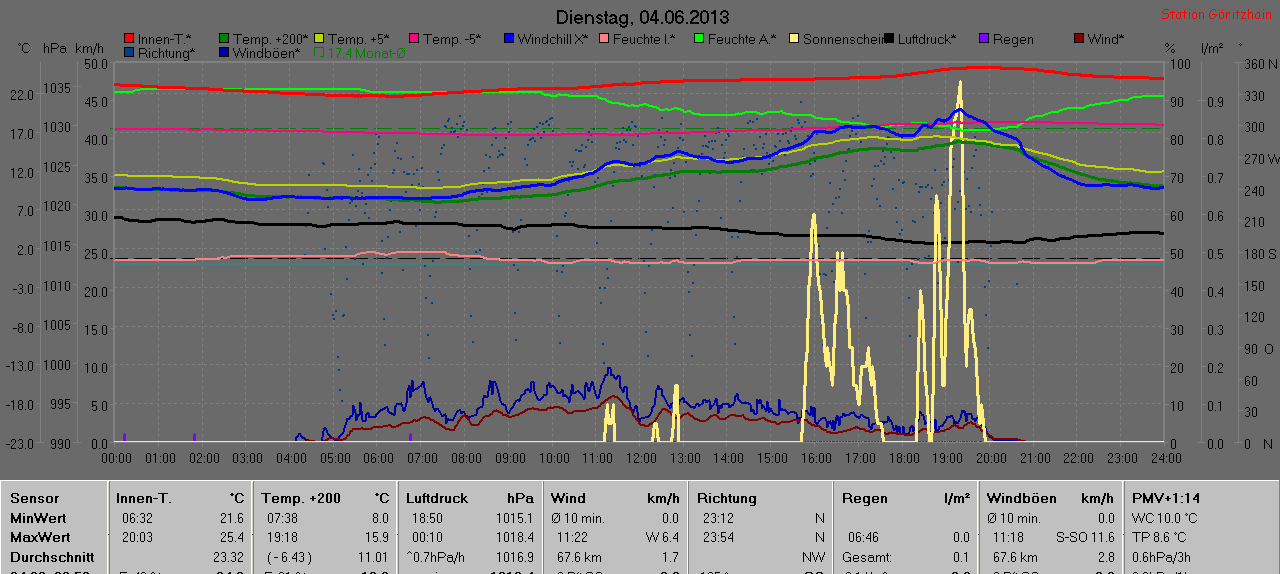This screenshot has width=1280, height=574.
Task: Click the 'WC 10.0 °C' value
Action: point(1165,518)
